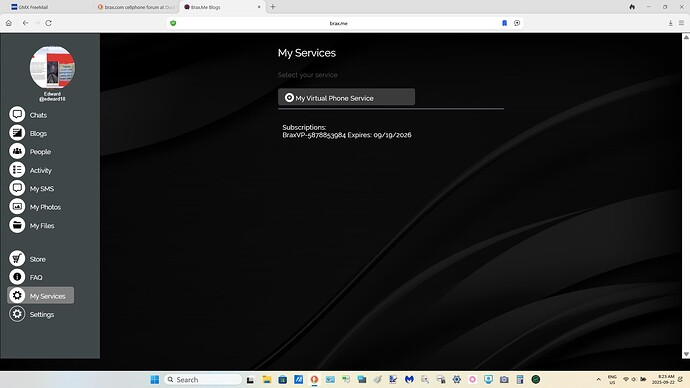
Task: Click the fire button in title bar
Action: click(x=632, y=7)
